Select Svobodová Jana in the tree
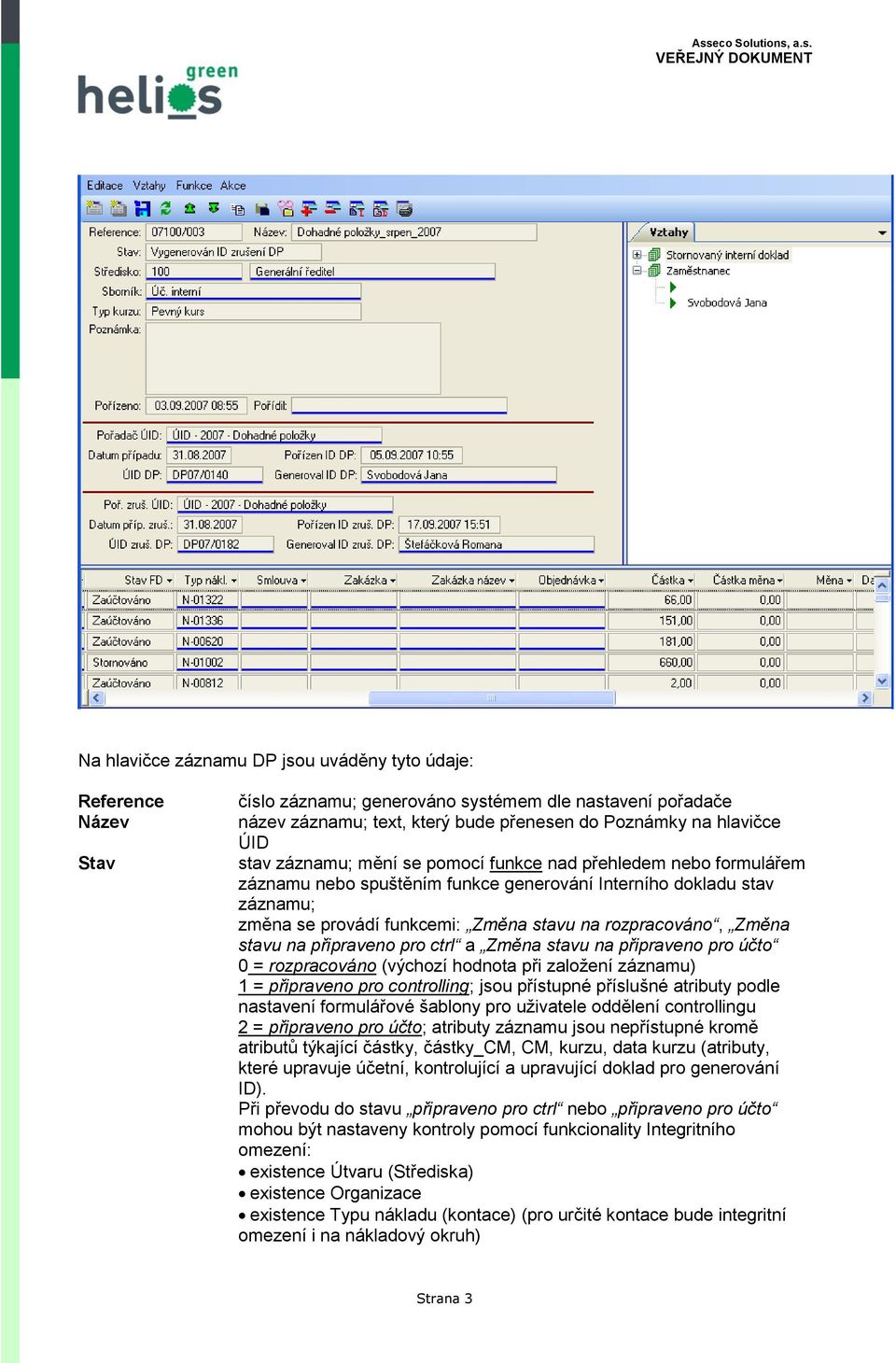 (x=727, y=302)
